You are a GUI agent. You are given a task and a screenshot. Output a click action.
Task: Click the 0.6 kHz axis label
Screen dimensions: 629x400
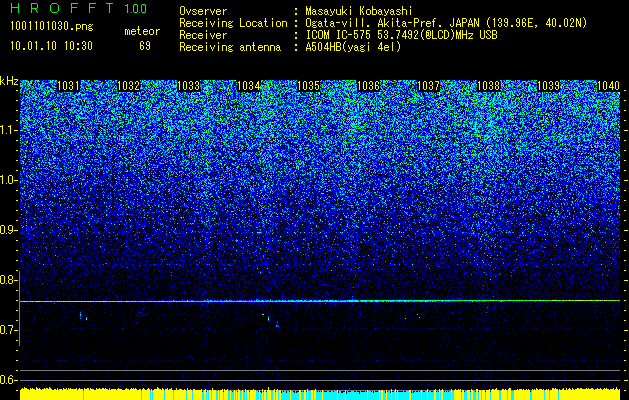point(8,380)
